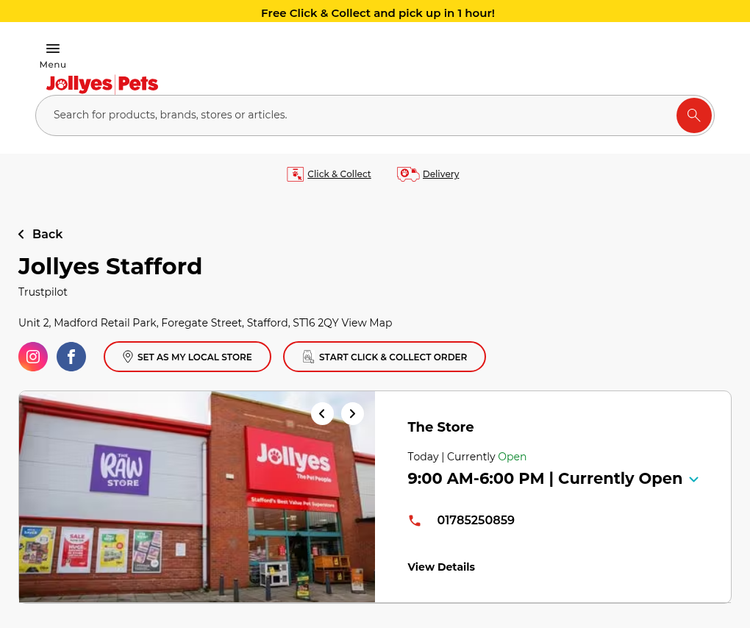Open the Facebook social icon
This screenshot has width=750, height=628.
71,357
